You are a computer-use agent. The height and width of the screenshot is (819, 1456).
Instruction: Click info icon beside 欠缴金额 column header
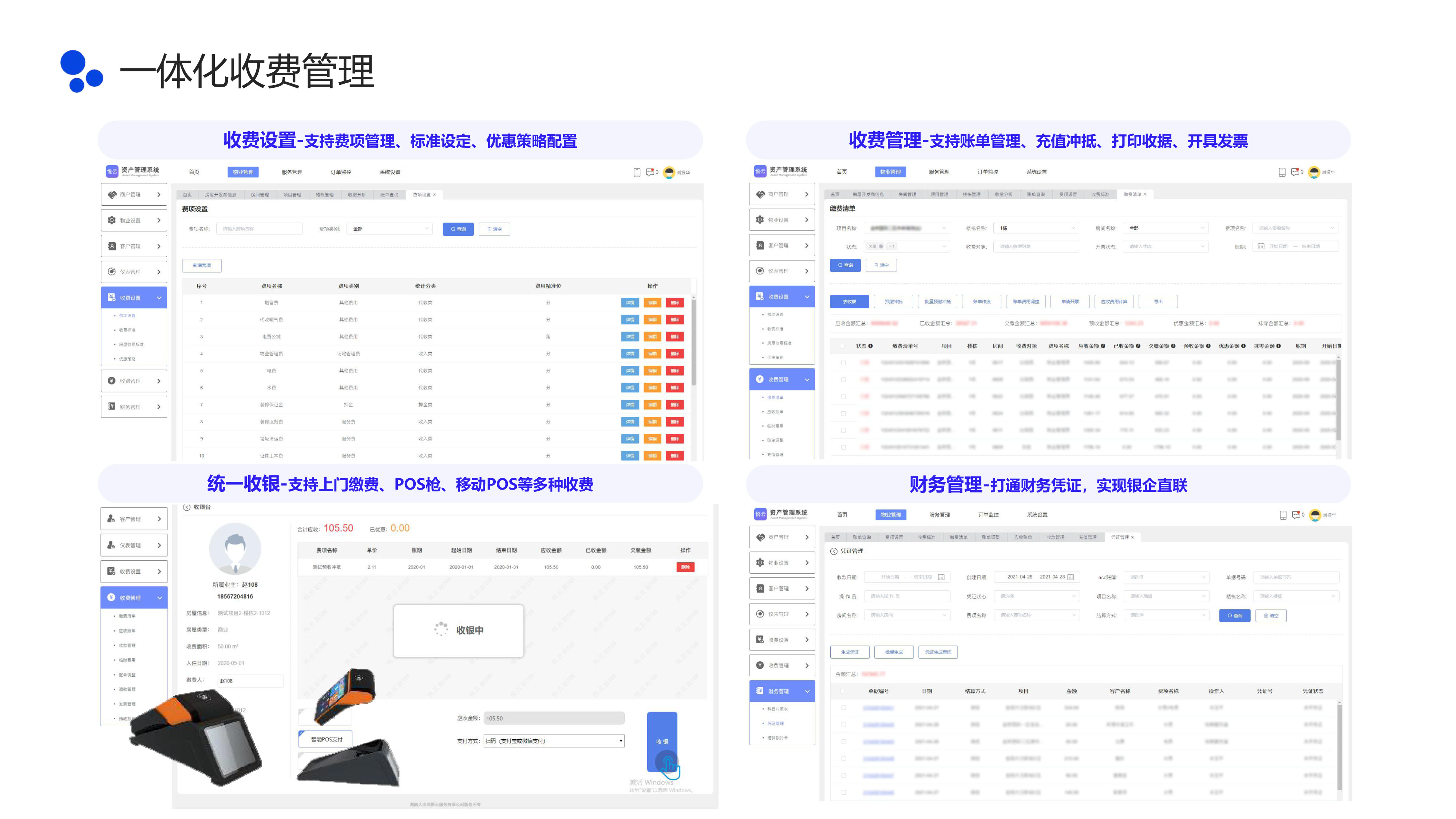click(1173, 346)
